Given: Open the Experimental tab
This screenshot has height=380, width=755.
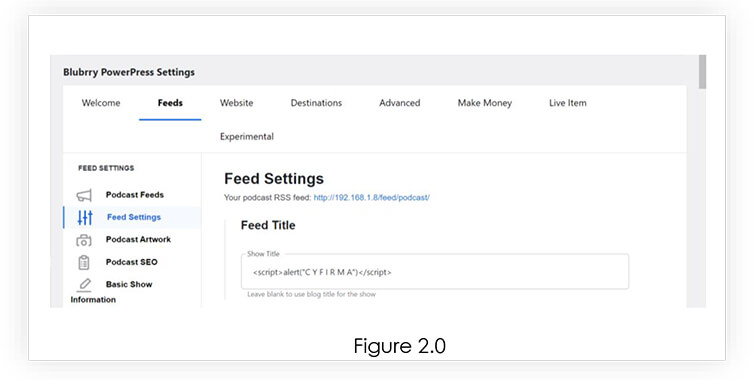Looking at the screenshot, I should pyautogui.click(x=247, y=137).
